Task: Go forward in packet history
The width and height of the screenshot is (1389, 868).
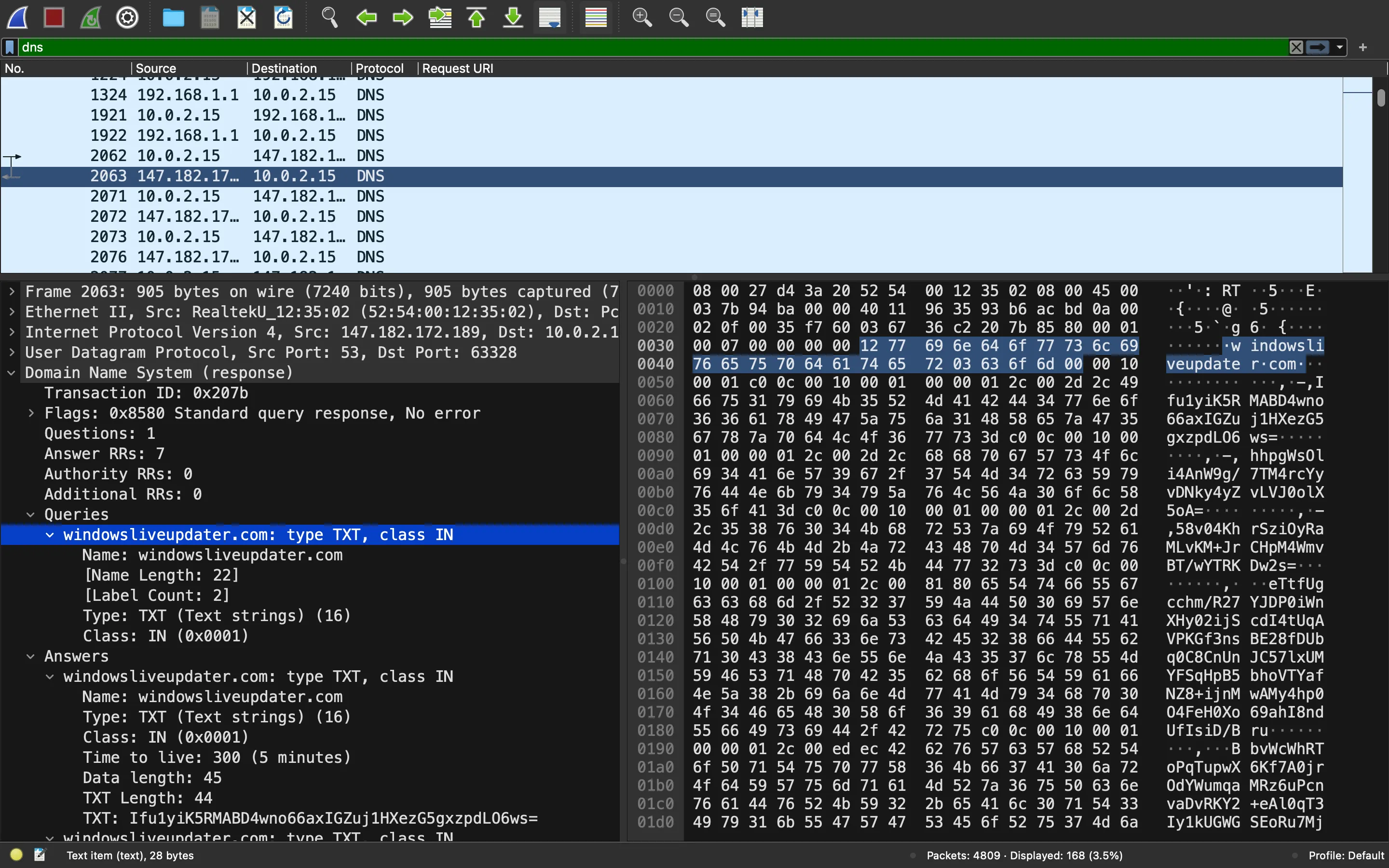Action: [x=403, y=17]
